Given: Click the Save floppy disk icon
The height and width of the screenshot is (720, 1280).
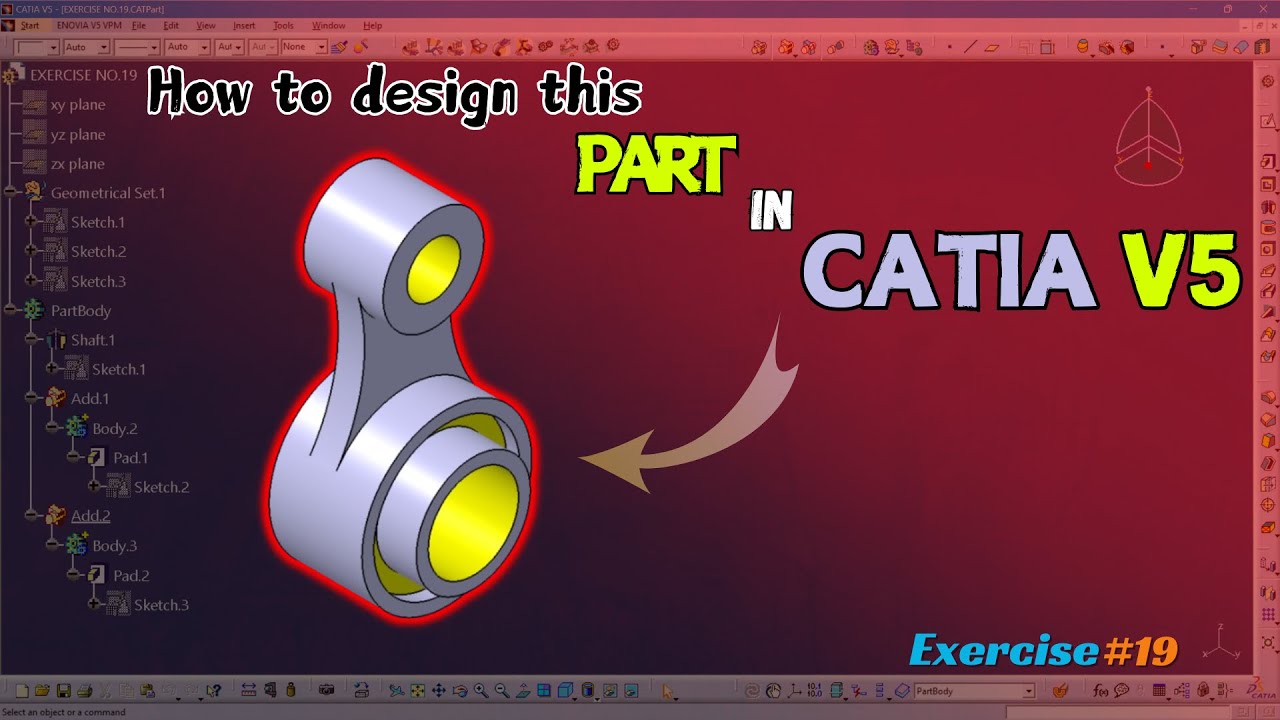Looking at the screenshot, I should [63, 690].
